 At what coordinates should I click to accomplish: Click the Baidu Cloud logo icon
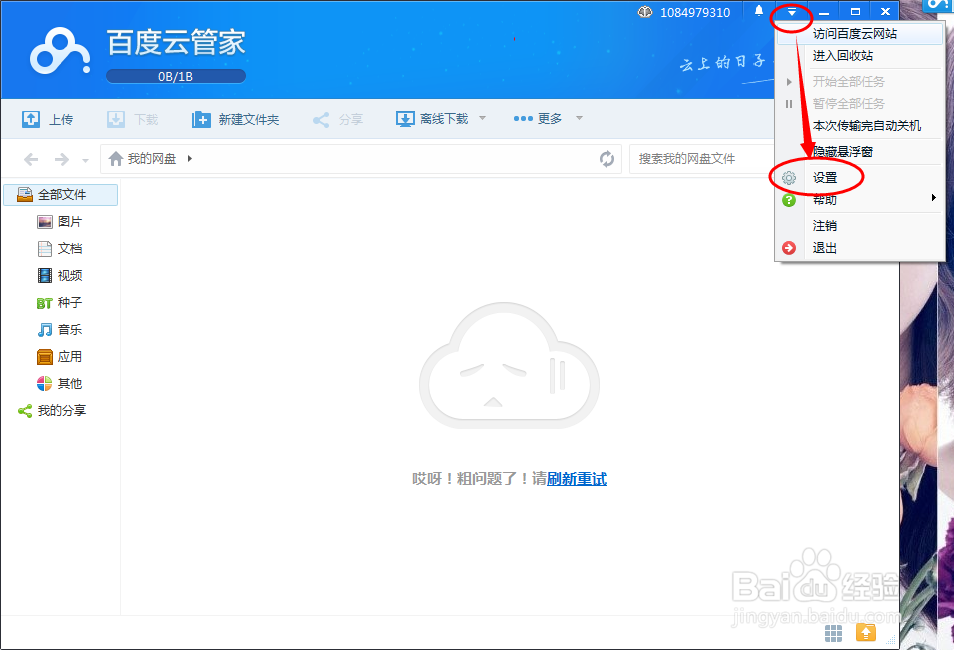tap(60, 52)
